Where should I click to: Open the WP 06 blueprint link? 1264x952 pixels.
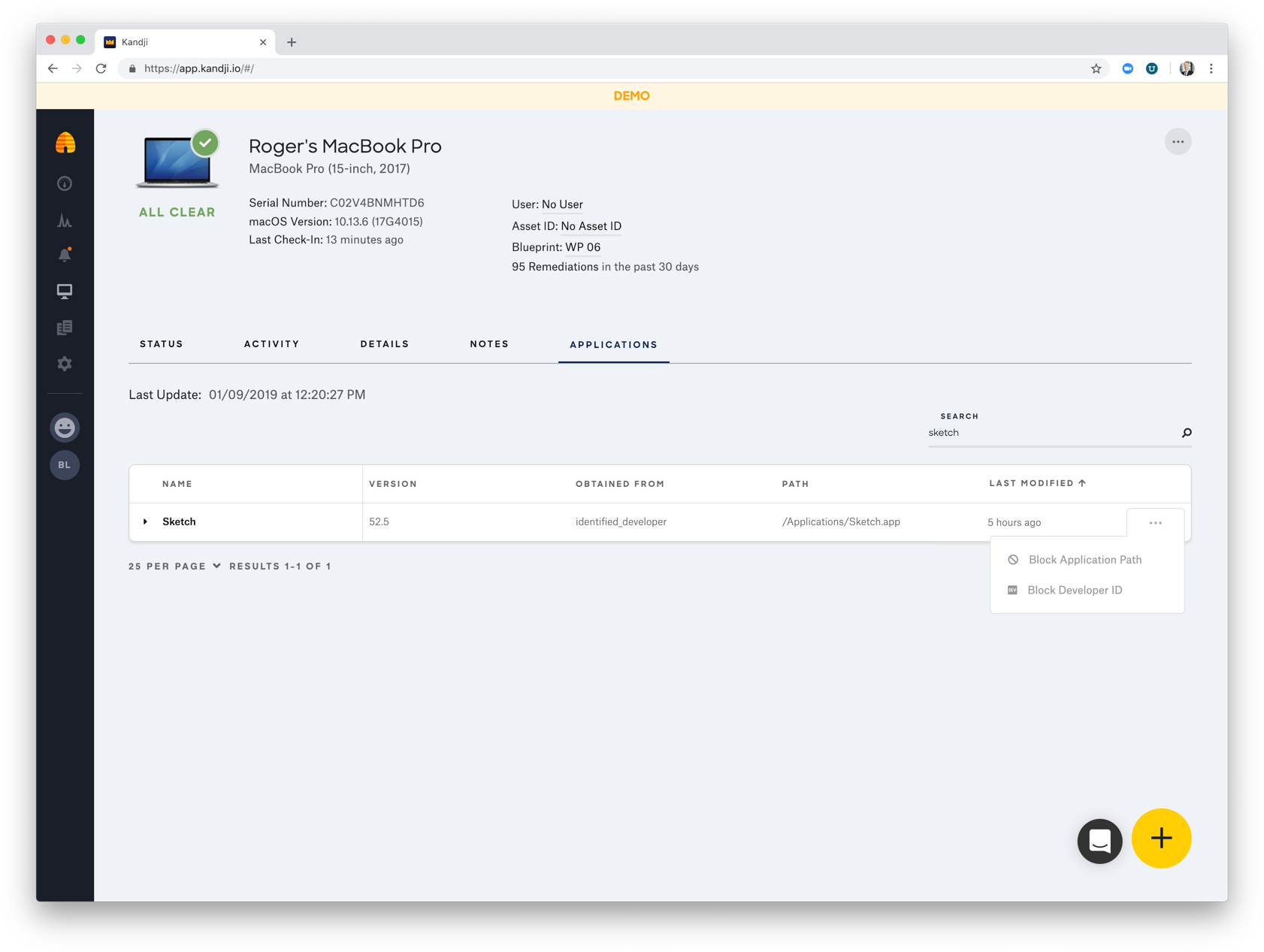pos(582,247)
